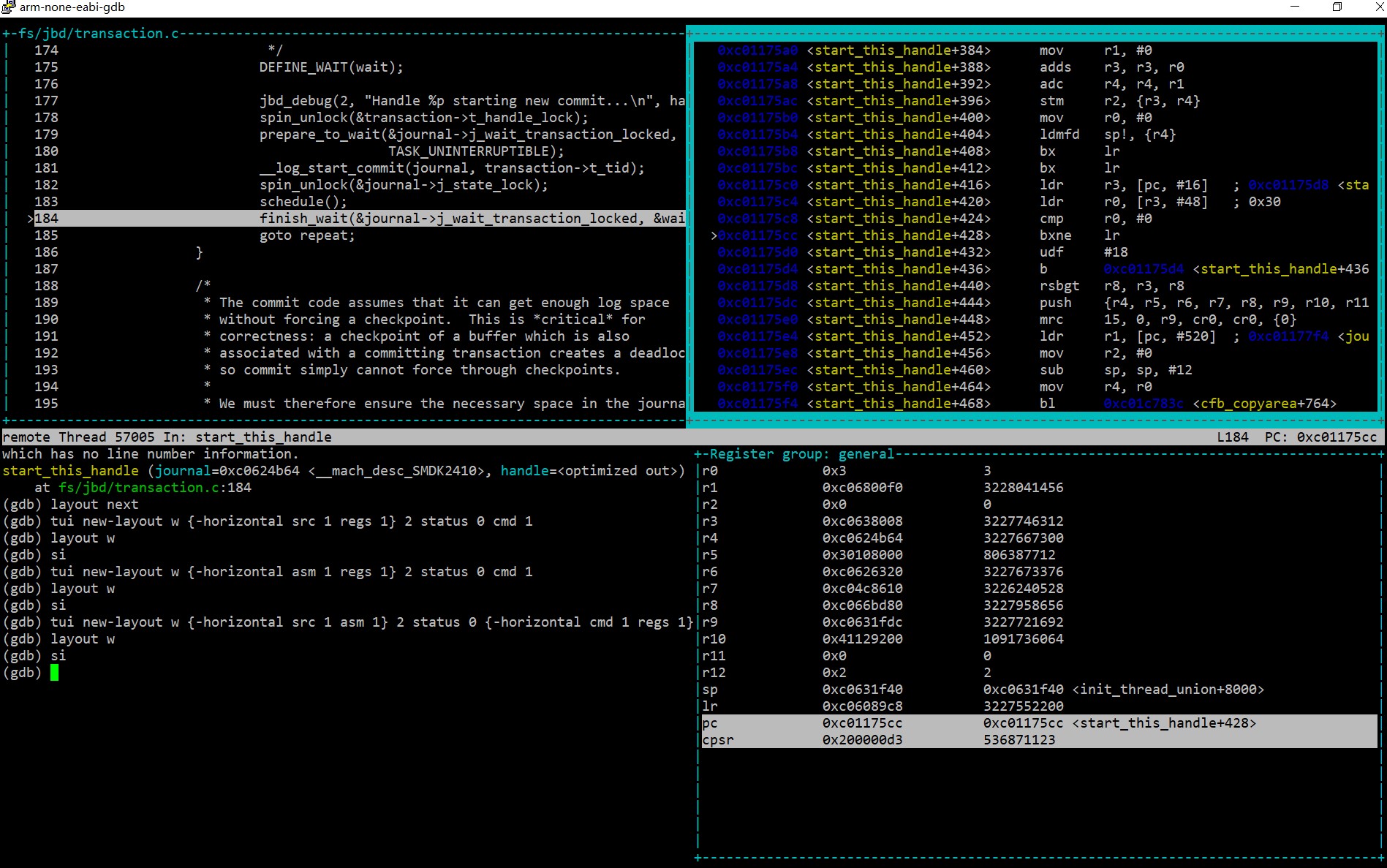
Task: Click asm line start_this_handle+440 rsbgt
Action: point(951,286)
